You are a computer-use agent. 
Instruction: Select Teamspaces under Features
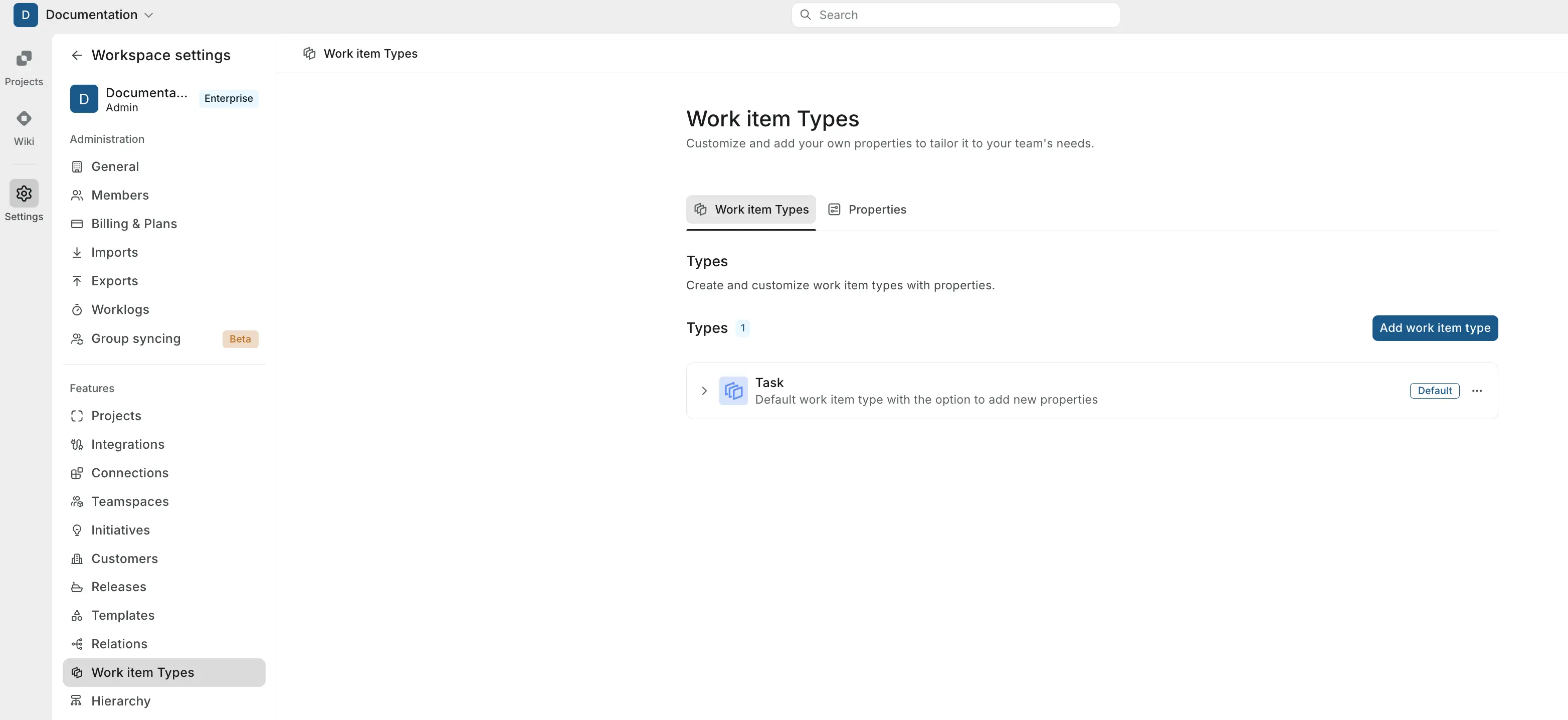pyautogui.click(x=130, y=501)
